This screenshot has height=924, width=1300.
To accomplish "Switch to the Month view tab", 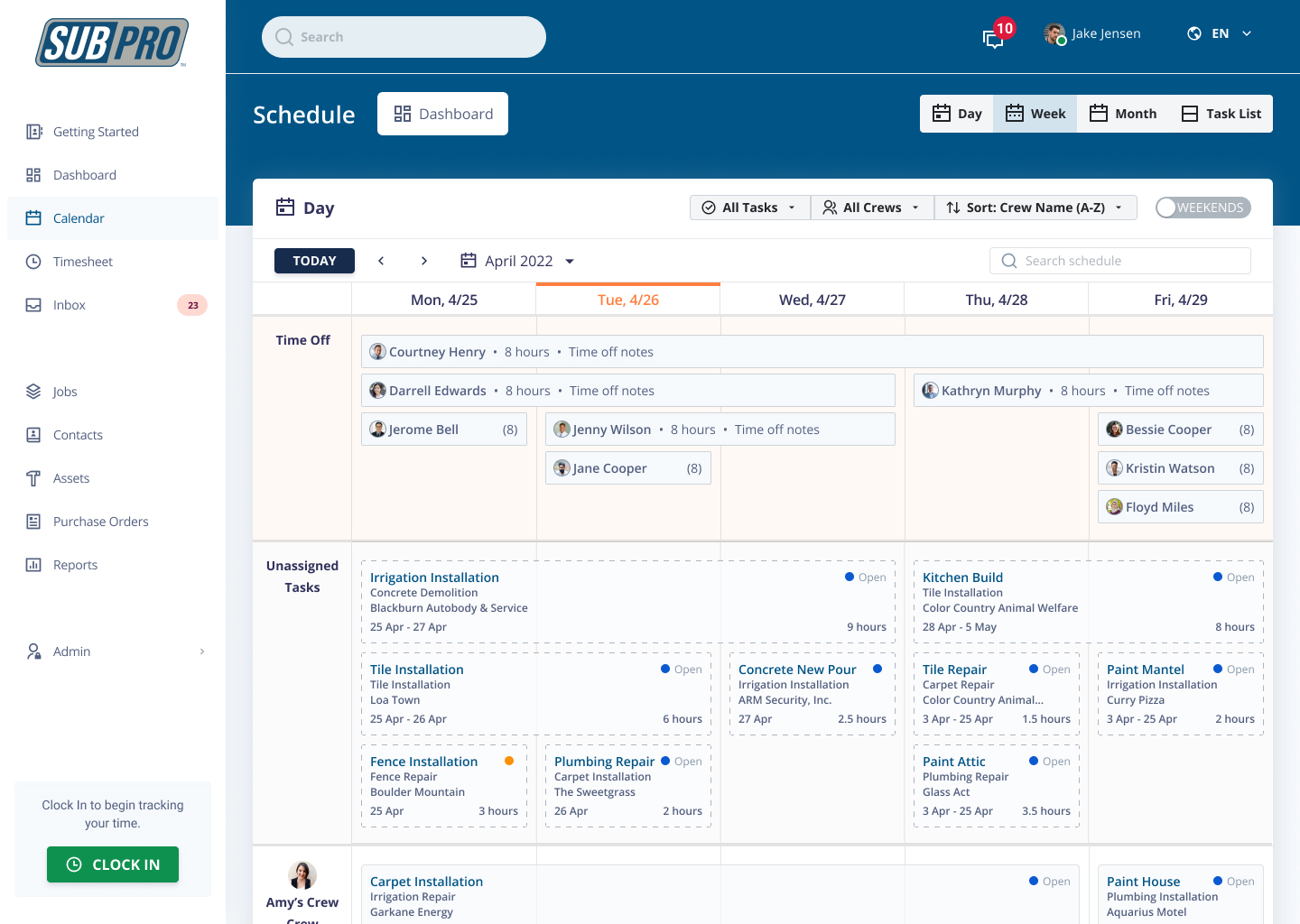I will click(x=1123, y=114).
